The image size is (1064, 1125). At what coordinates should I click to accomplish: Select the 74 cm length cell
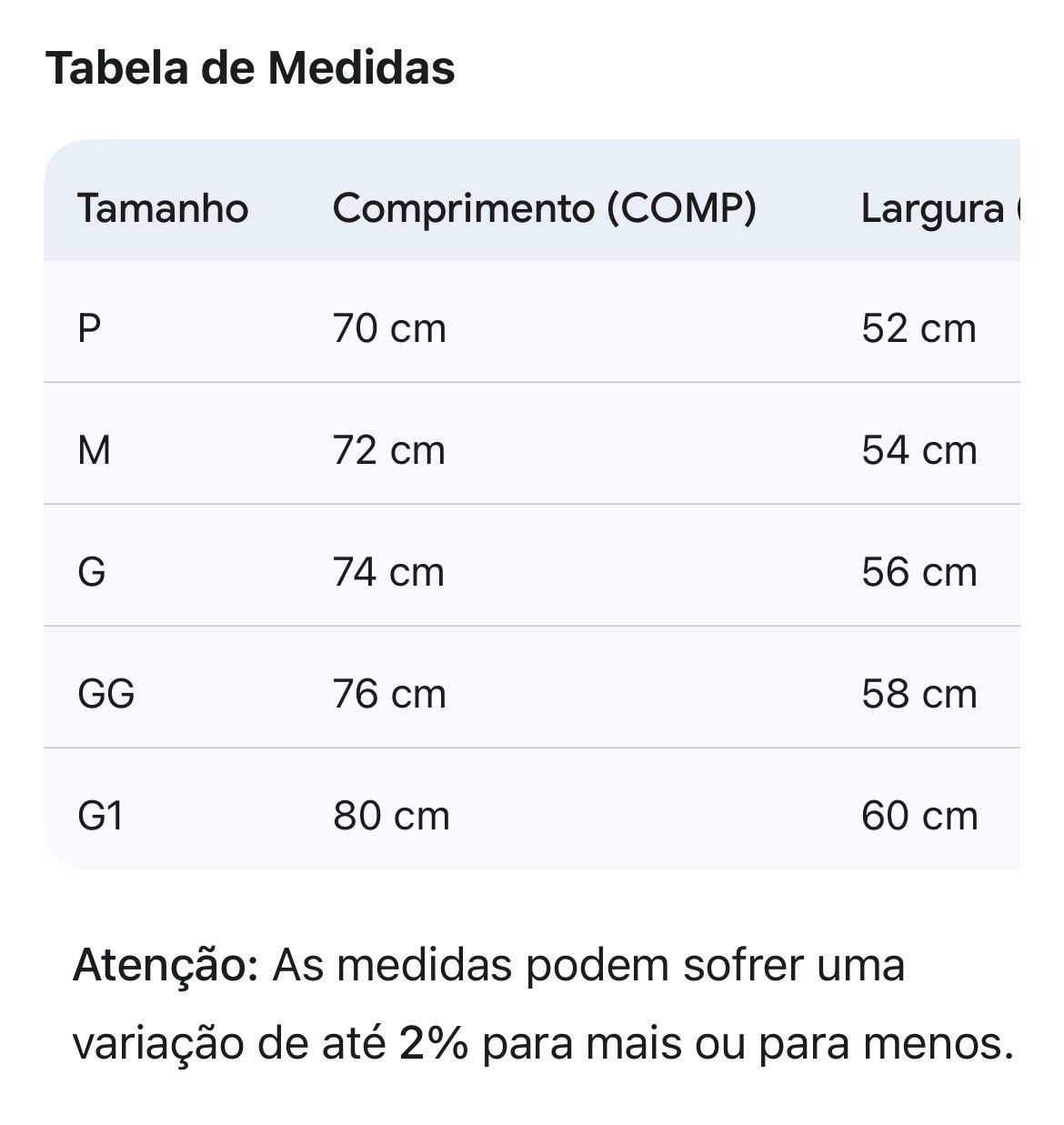tap(389, 572)
